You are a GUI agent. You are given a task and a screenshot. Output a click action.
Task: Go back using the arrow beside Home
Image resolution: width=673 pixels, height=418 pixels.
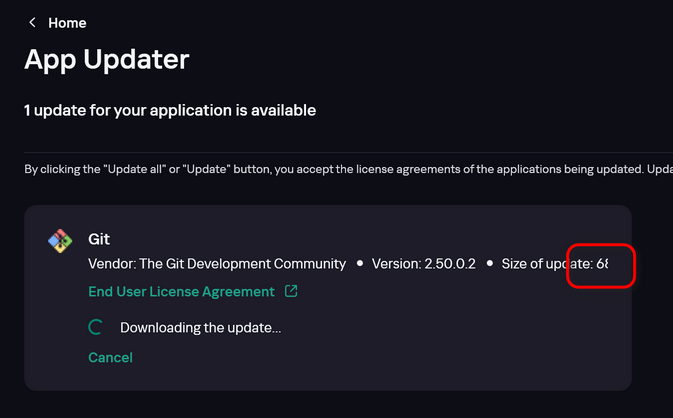tap(32, 22)
